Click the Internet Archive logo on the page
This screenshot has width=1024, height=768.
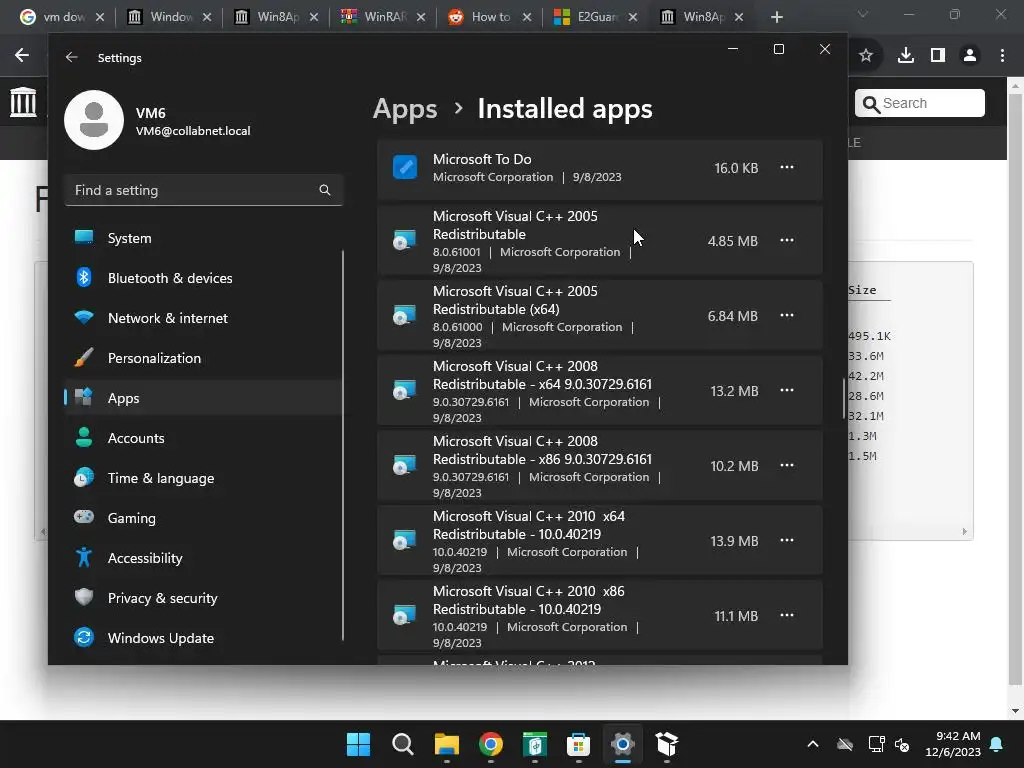coord(24,102)
